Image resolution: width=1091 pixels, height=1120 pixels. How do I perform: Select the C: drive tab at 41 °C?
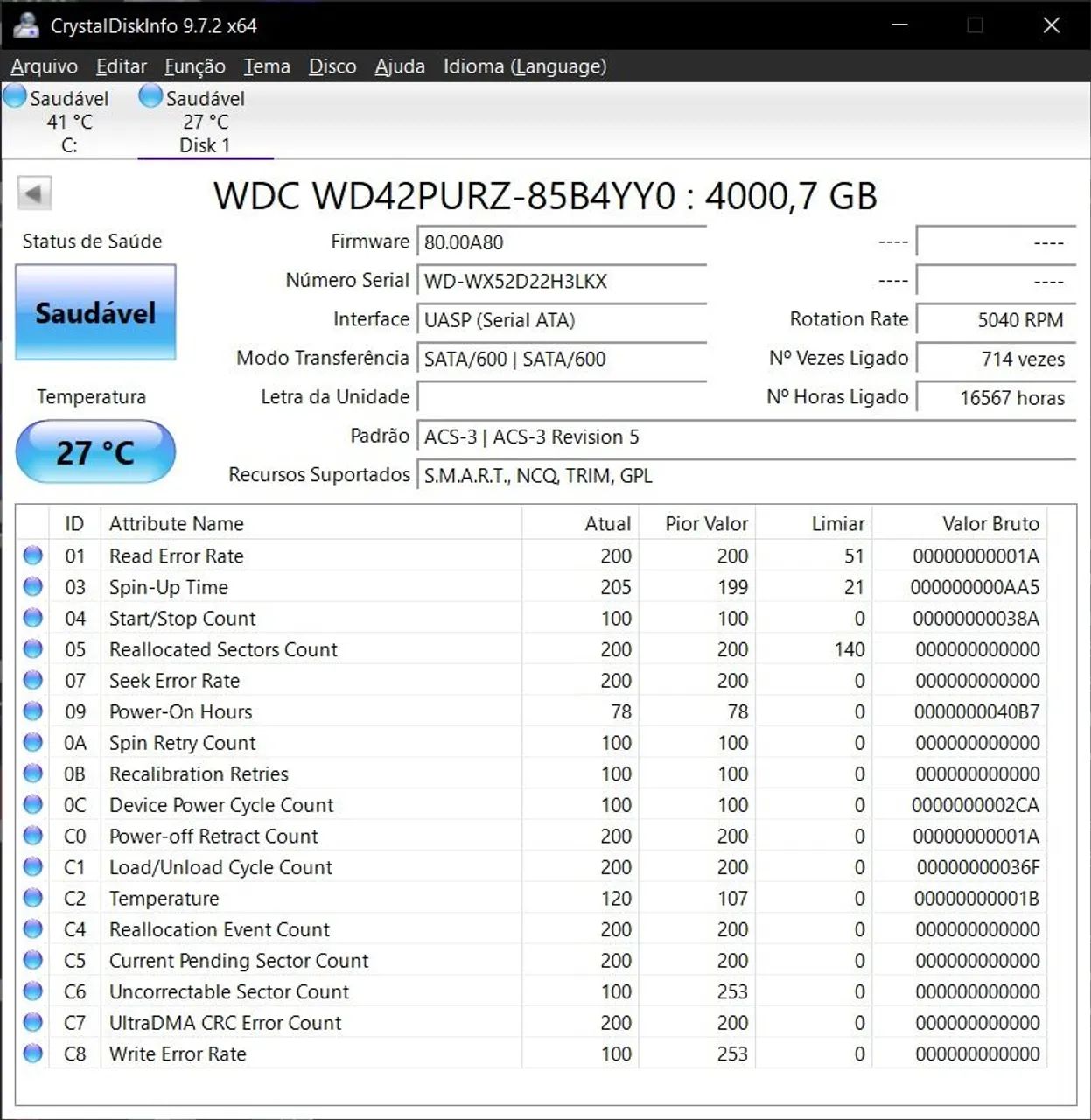click(x=69, y=121)
